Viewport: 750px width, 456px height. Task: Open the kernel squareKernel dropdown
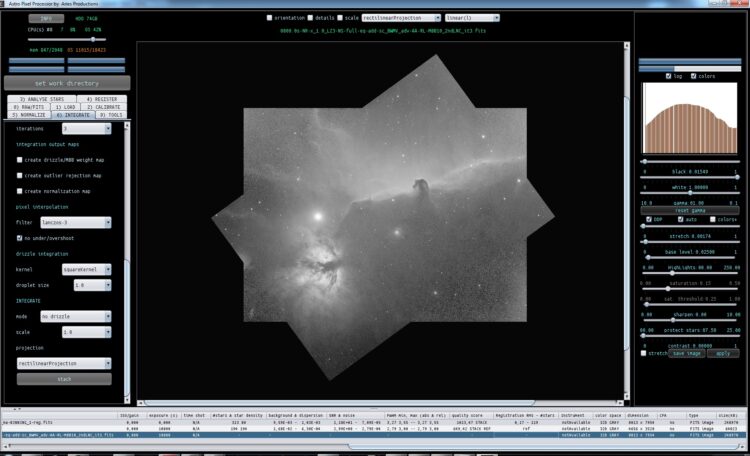point(87,269)
